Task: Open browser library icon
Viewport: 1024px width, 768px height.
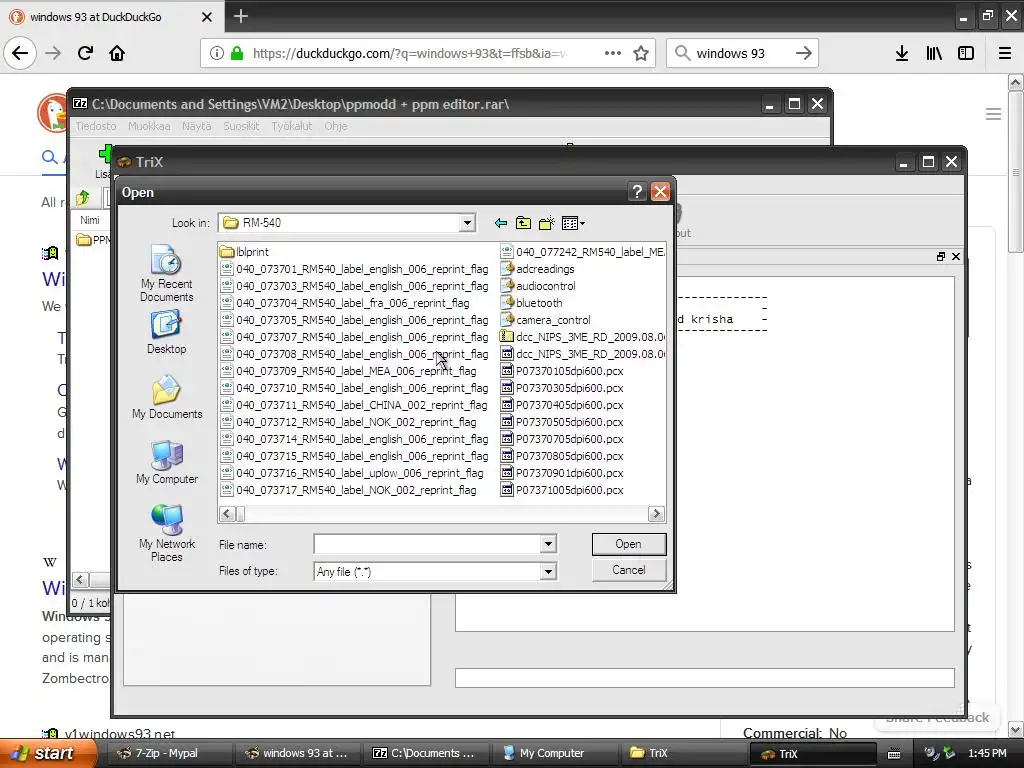Action: (934, 53)
